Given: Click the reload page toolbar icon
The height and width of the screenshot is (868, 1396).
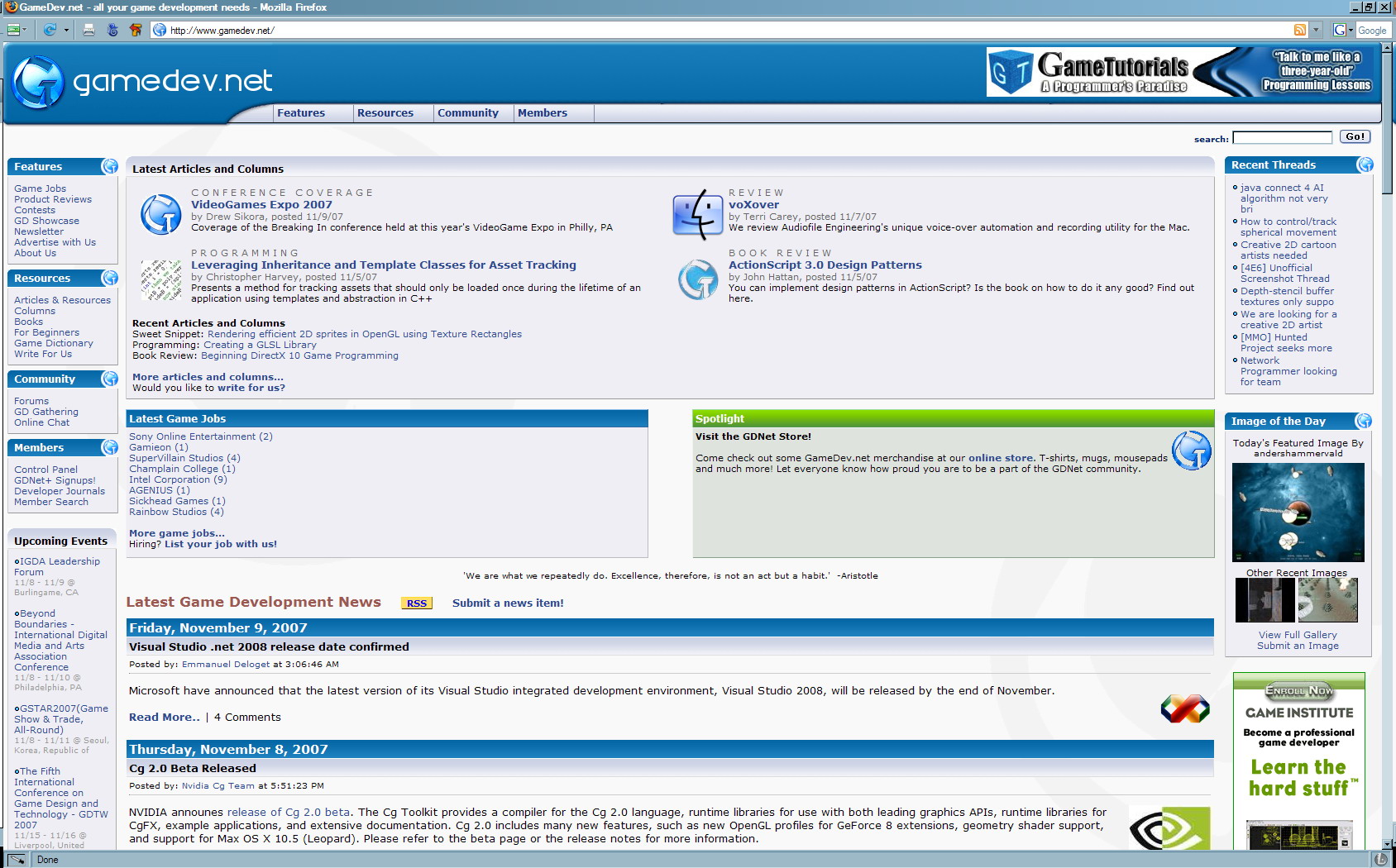Looking at the screenshot, I should [50, 30].
